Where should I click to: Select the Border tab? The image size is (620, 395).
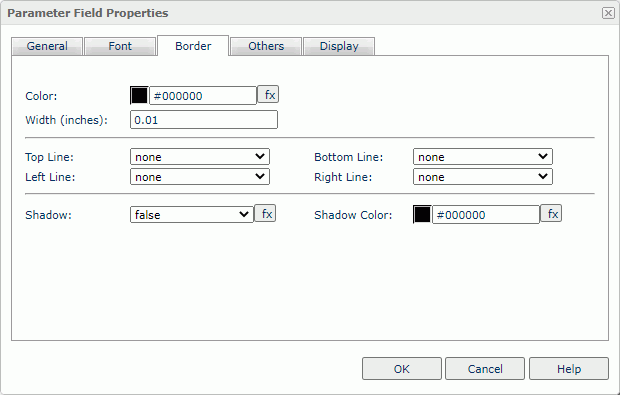[193, 46]
